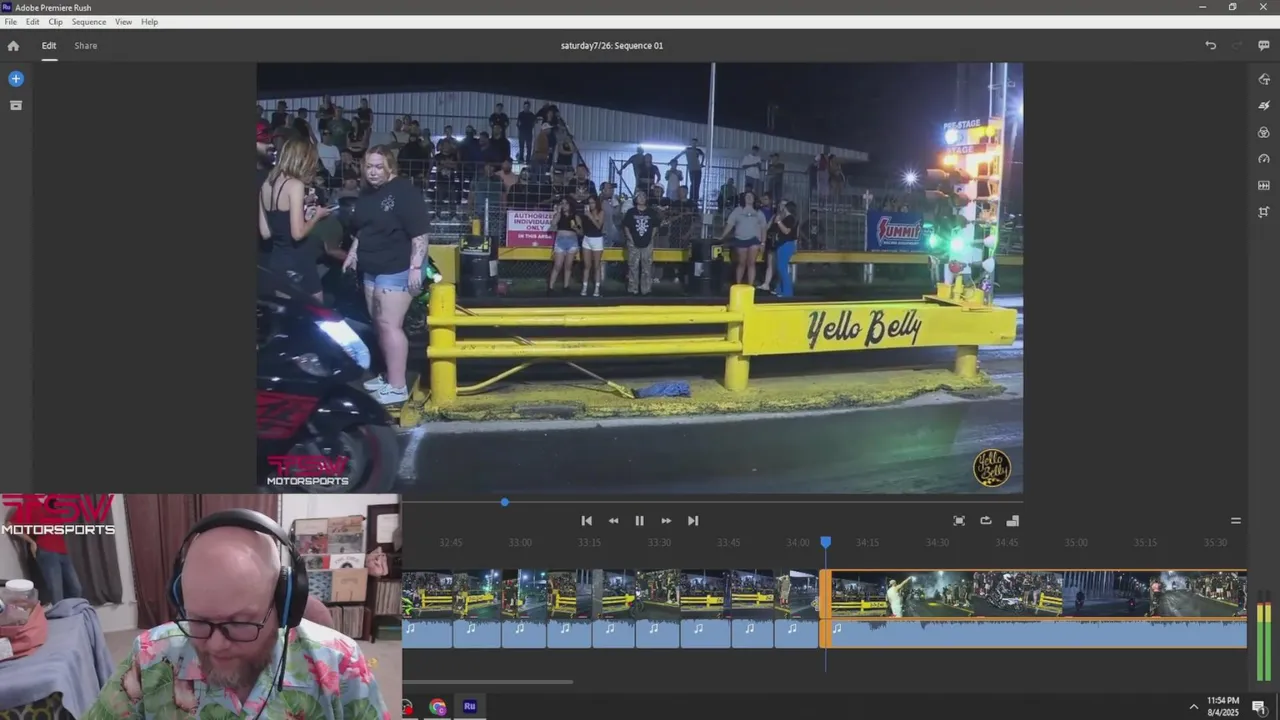Go to the Home screen
This screenshot has height=720, width=1280.
13,46
